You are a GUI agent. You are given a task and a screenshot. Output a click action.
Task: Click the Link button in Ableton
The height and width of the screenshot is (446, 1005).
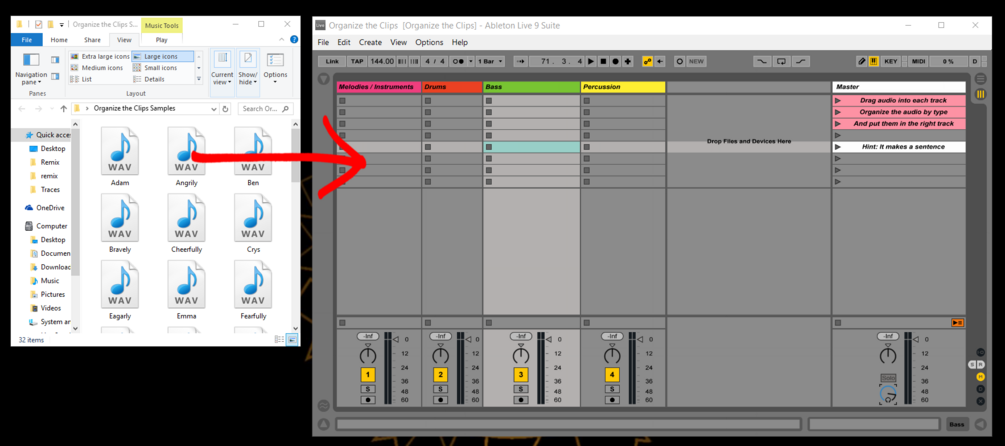pos(332,62)
